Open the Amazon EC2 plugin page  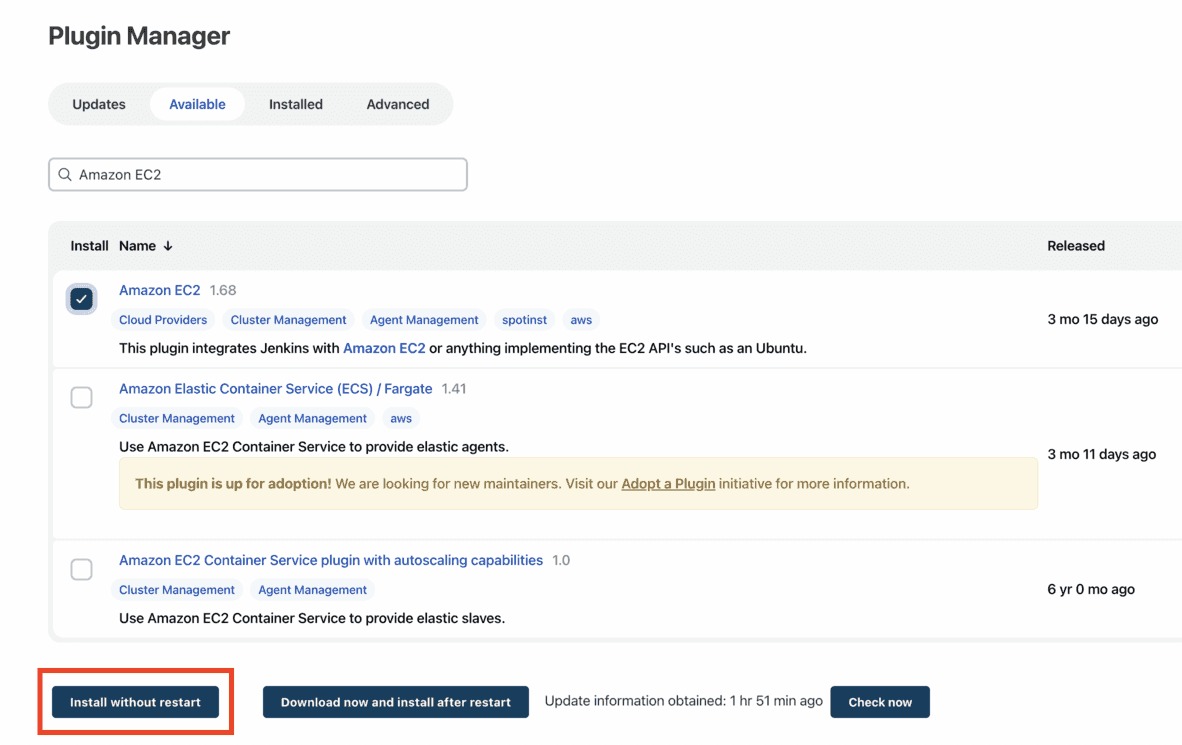tap(159, 289)
